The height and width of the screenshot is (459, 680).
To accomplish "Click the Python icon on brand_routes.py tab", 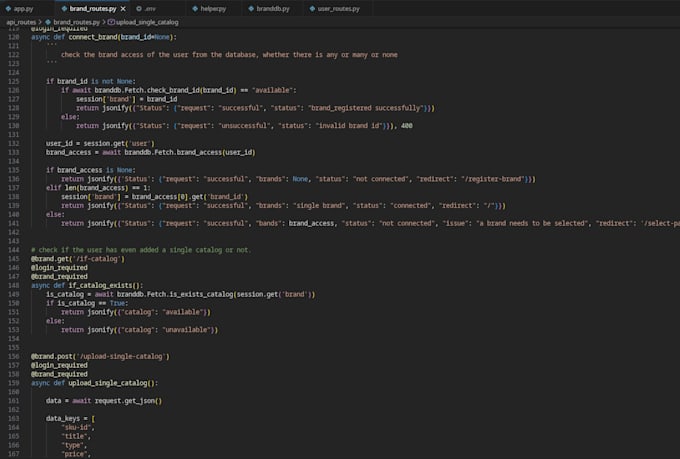I will [64, 9].
